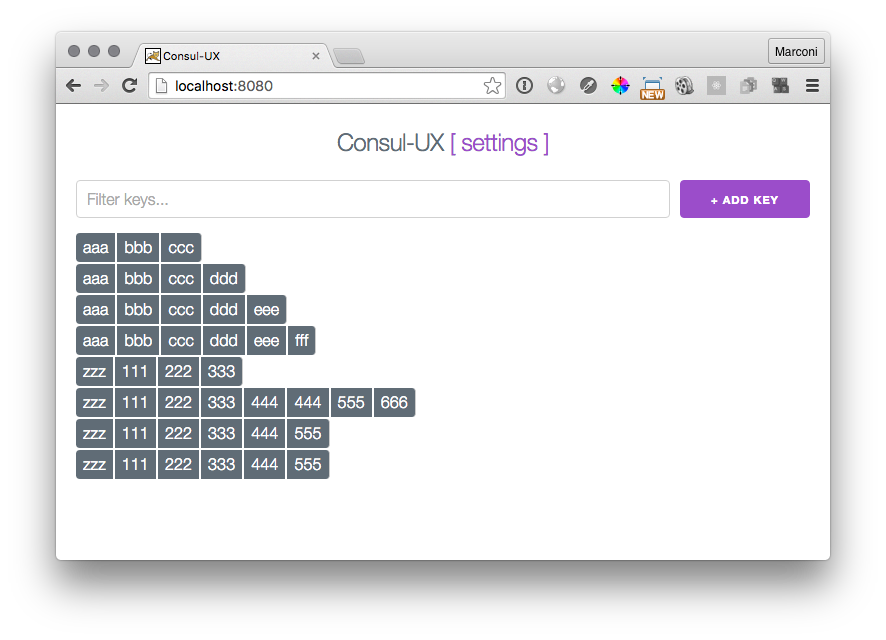
Task: Click the Consul-UX page heading
Action: 390,143
